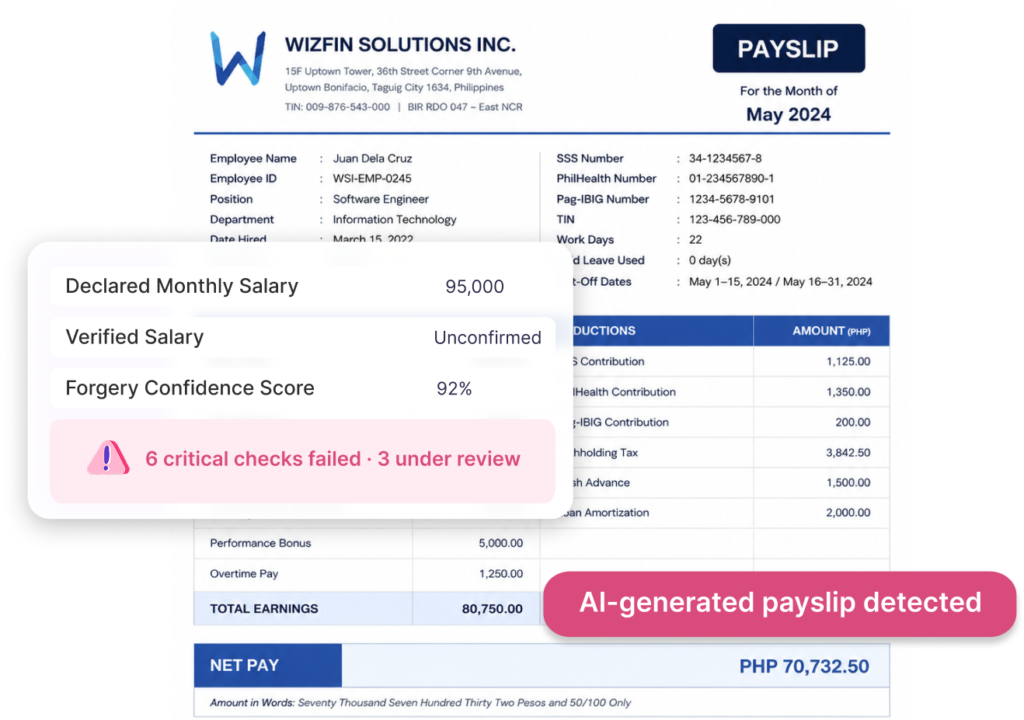Image resolution: width=1024 pixels, height=720 pixels.
Task: Open the 6 critical checks failed alert
Action: click(x=302, y=461)
